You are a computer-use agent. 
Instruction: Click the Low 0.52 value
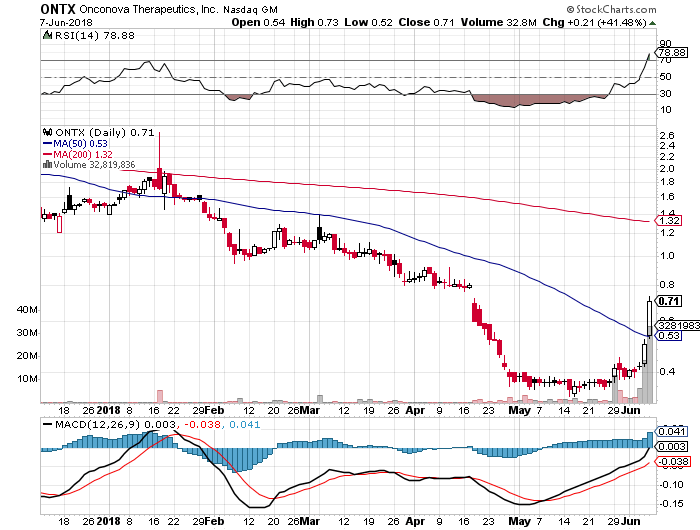coord(368,22)
